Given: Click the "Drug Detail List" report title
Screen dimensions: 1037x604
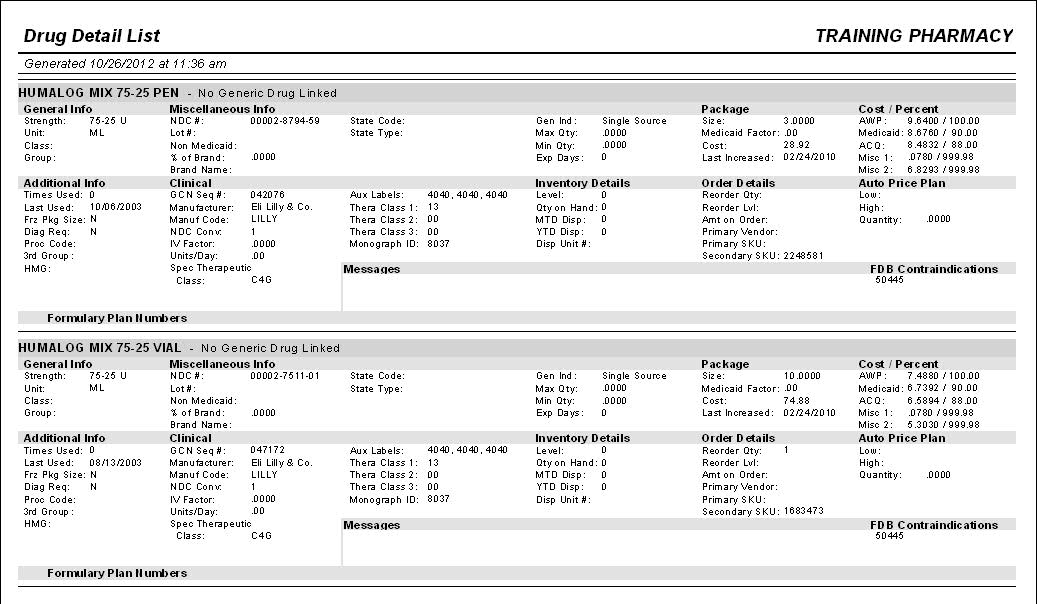Looking at the screenshot, I should 92,36.
